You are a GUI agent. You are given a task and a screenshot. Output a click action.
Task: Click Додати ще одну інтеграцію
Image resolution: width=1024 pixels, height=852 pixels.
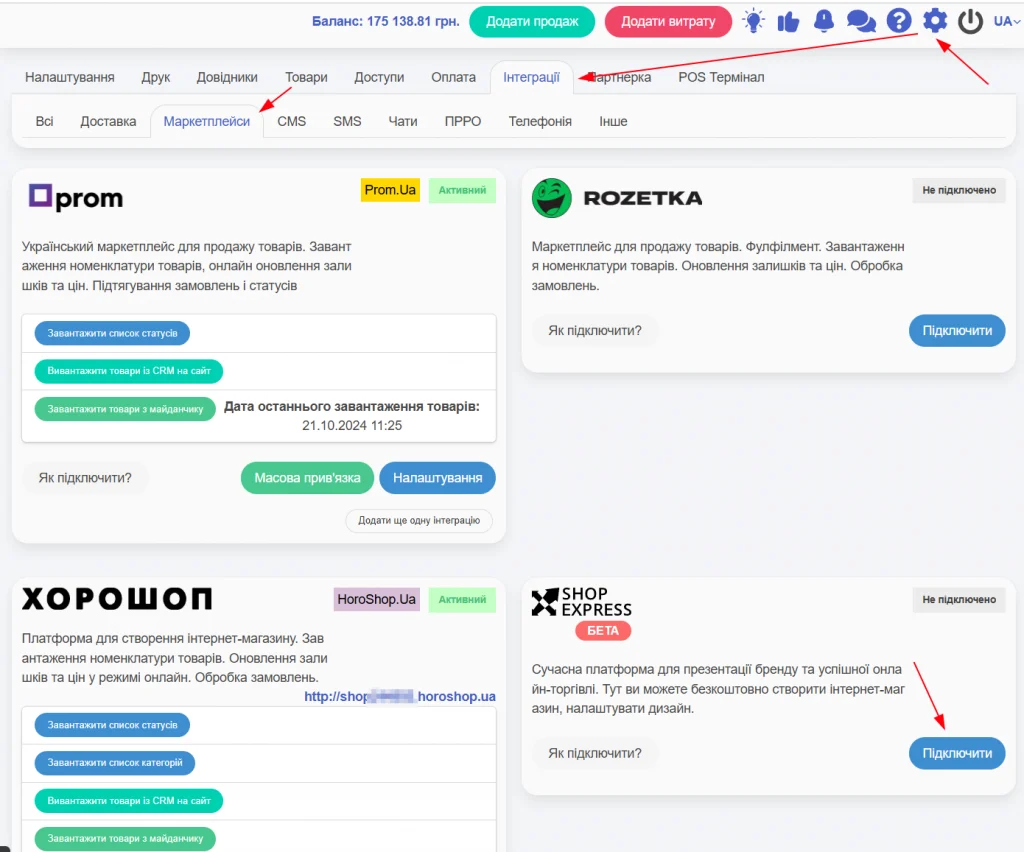tap(419, 520)
